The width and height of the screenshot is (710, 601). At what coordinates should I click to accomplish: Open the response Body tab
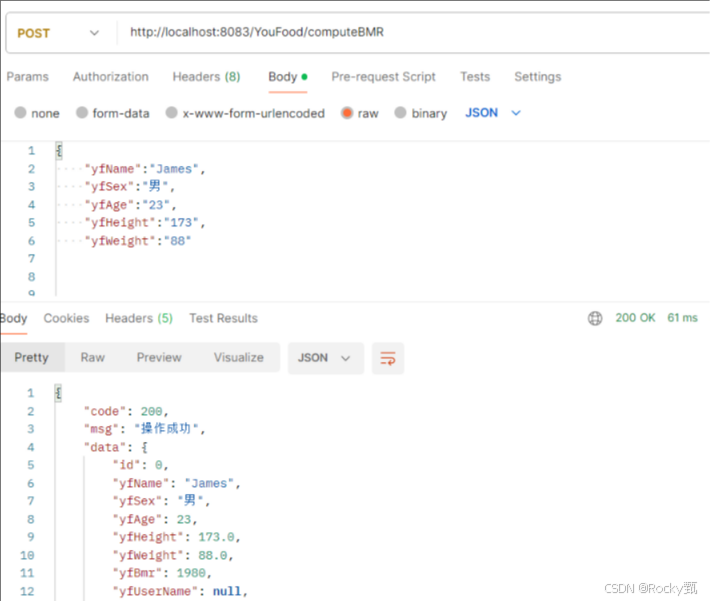[x=14, y=318]
